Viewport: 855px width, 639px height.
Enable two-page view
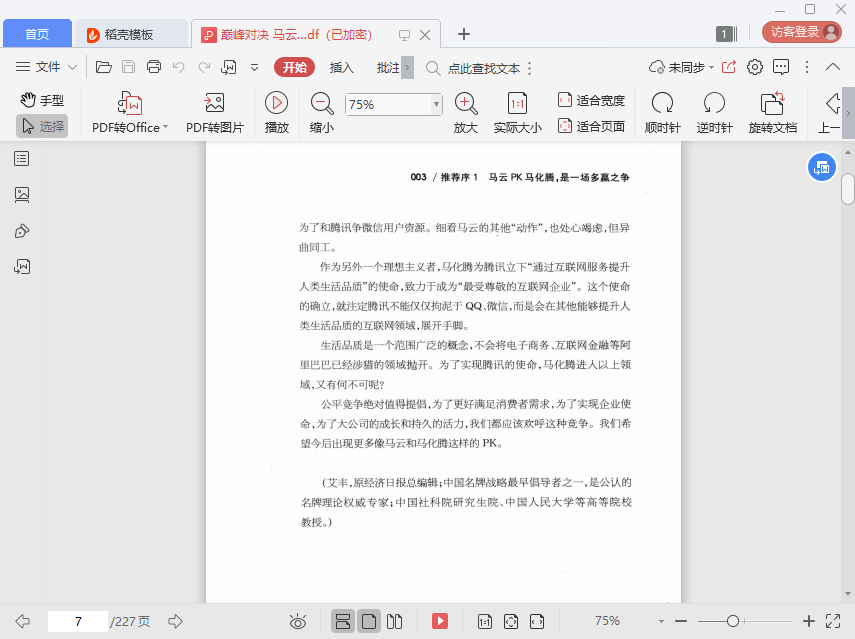(x=394, y=621)
